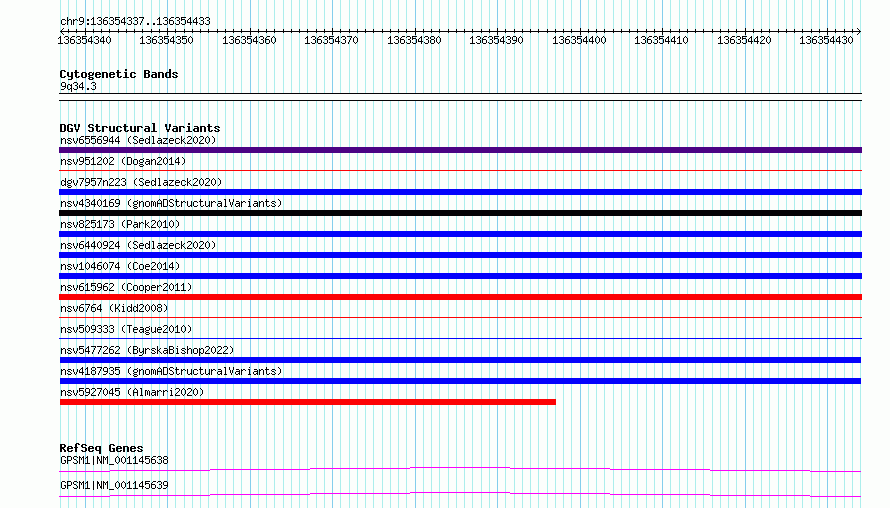Open variant nsv6440924 (Sedlazeck2020) label
890x508 pixels.
[x=138, y=245]
